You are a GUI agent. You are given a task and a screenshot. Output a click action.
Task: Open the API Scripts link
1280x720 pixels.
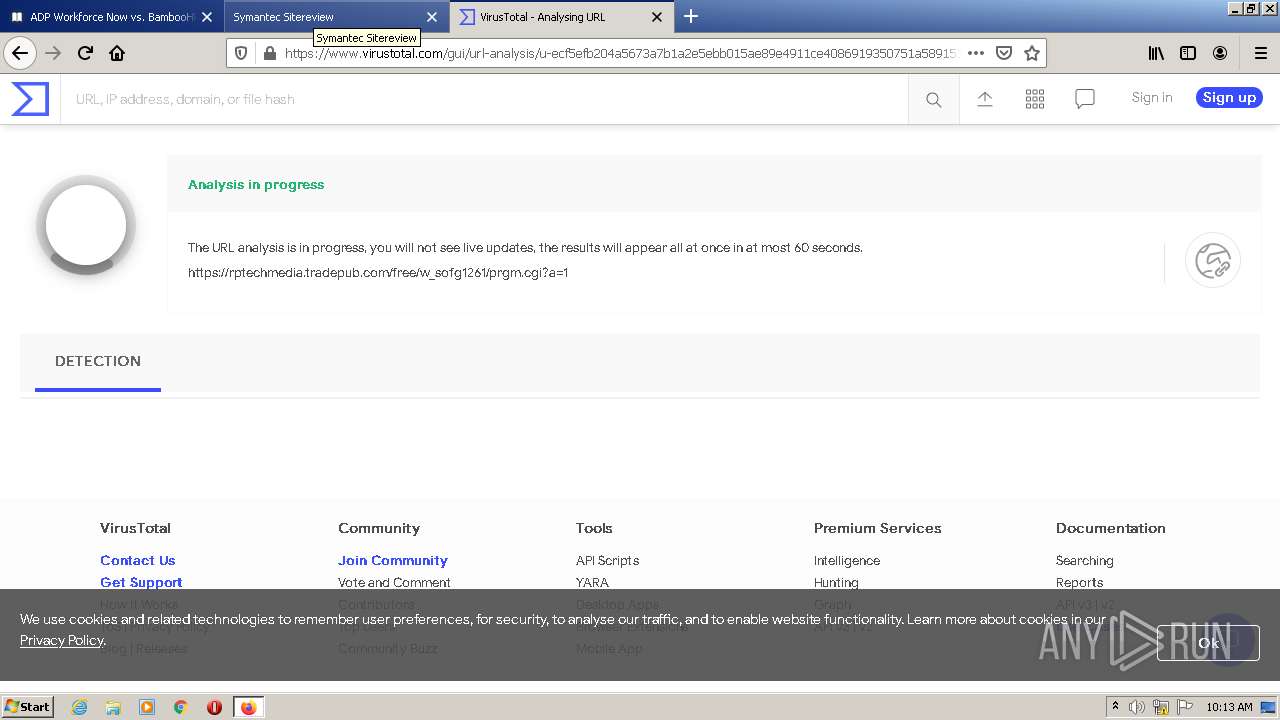pos(607,560)
